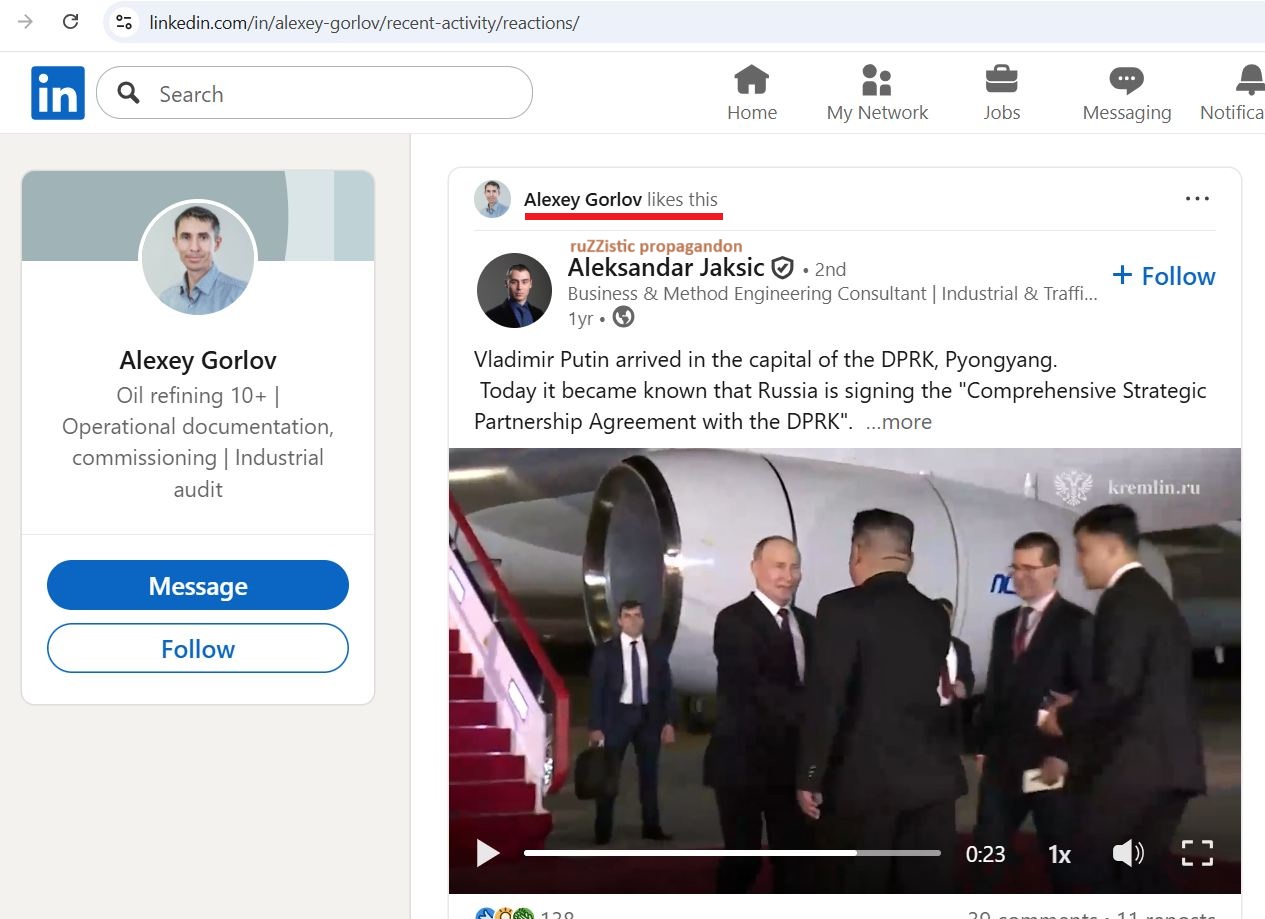Viewport: 1265px width, 919px height.
Task: Reload the page in the browser
Action: click(x=70, y=22)
